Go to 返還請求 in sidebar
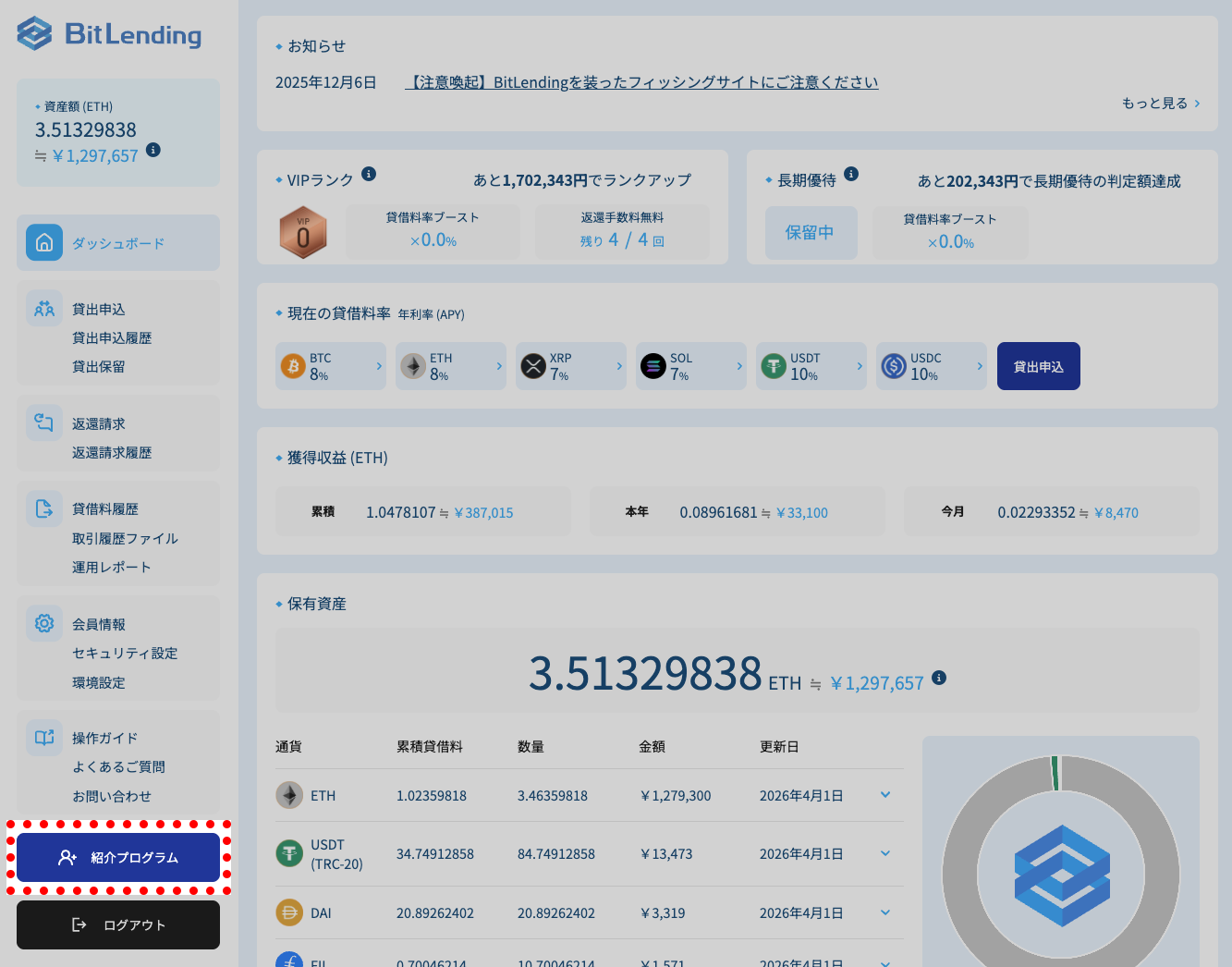 tap(99, 423)
